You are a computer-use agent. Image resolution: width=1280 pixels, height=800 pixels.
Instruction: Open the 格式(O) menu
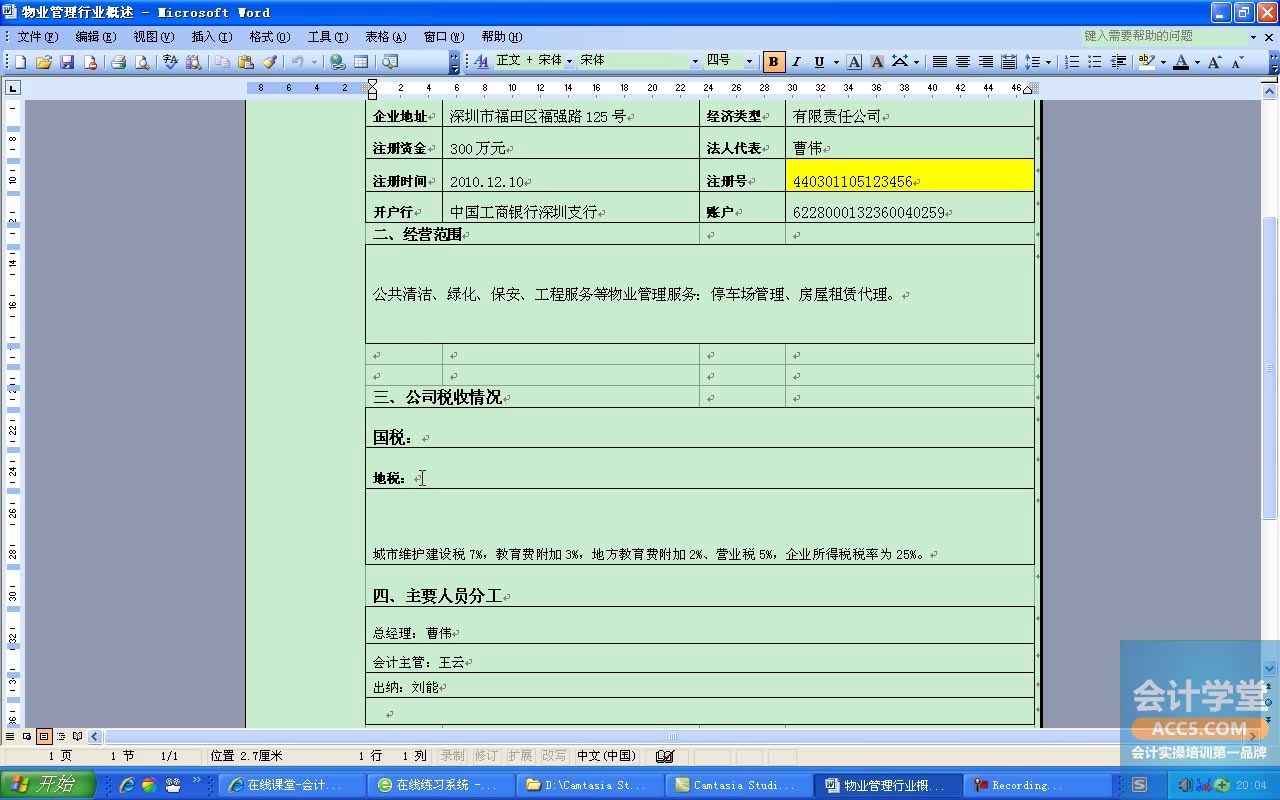(x=269, y=37)
